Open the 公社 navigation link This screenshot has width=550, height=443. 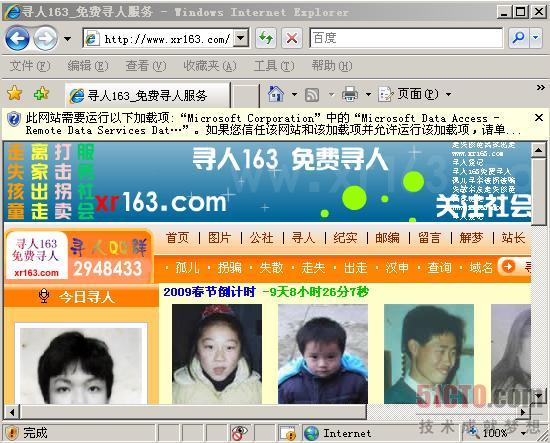point(261,238)
